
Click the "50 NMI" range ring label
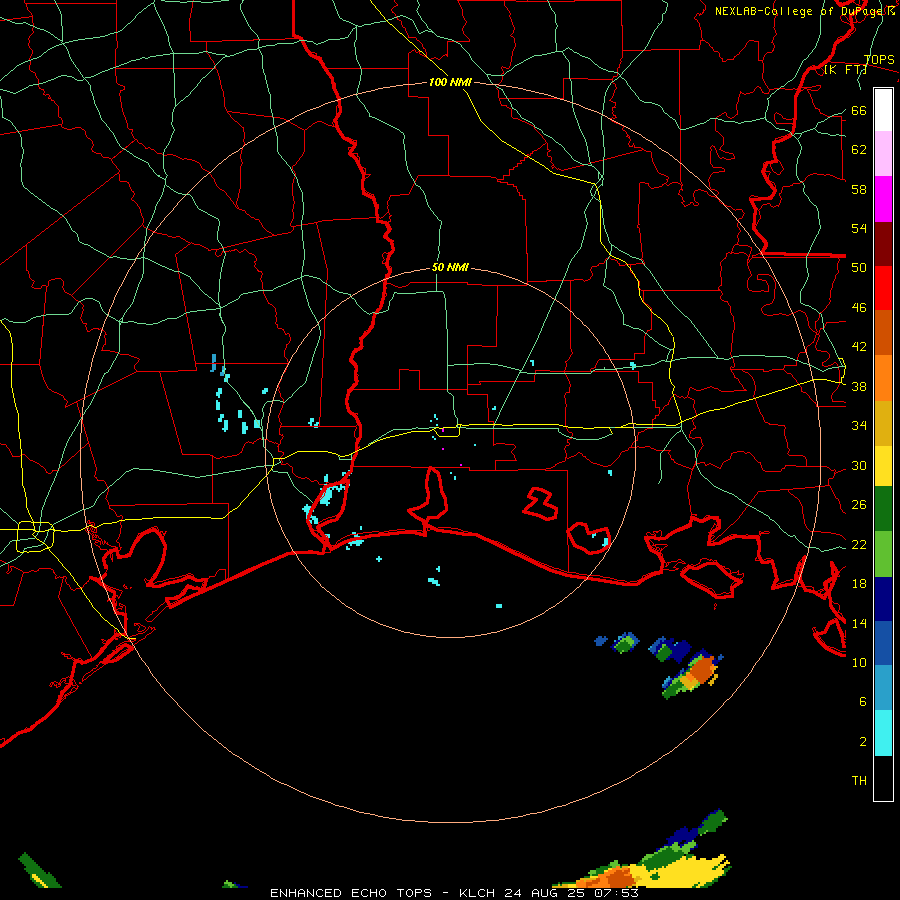click(x=450, y=267)
